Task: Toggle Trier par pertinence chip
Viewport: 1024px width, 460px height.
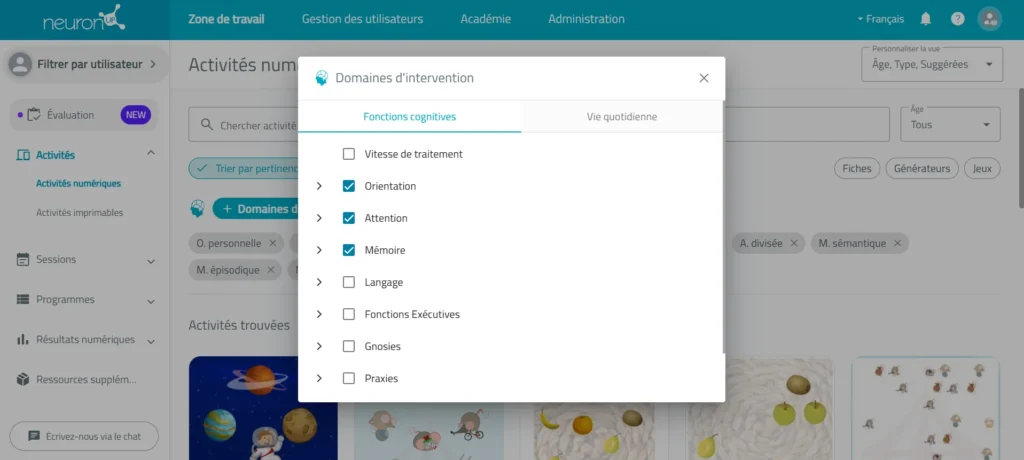Action: pyautogui.click(x=243, y=169)
